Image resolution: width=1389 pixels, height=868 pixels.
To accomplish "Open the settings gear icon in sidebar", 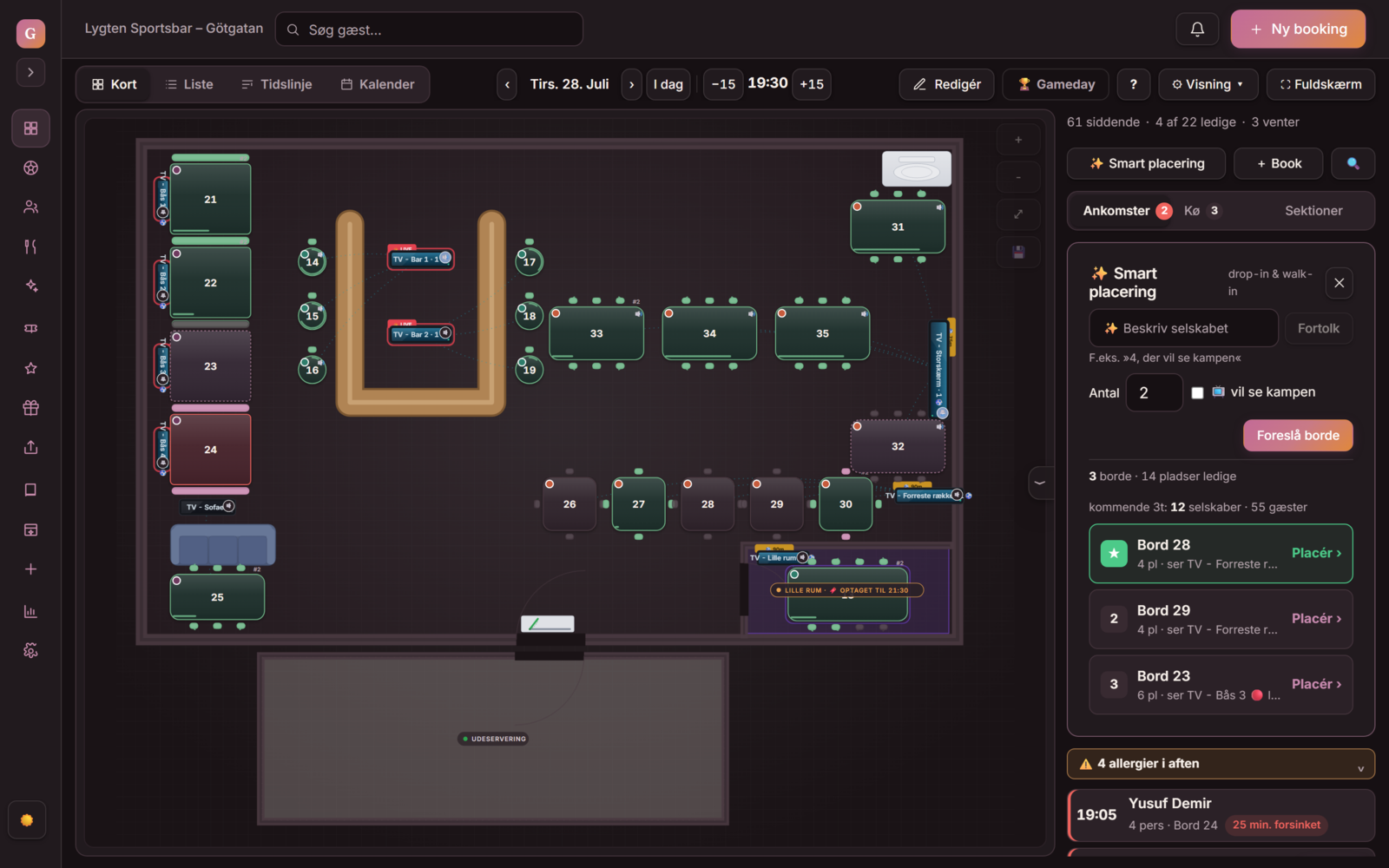I will pyautogui.click(x=30, y=651).
